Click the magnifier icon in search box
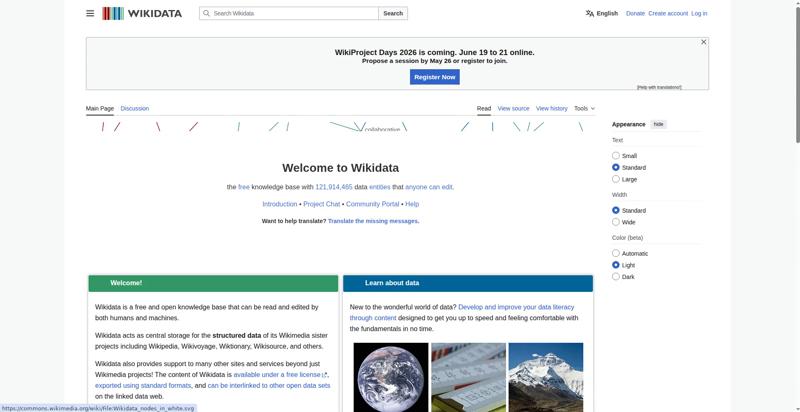Image resolution: width=800 pixels, height=412 pixels. coord(206,13)
